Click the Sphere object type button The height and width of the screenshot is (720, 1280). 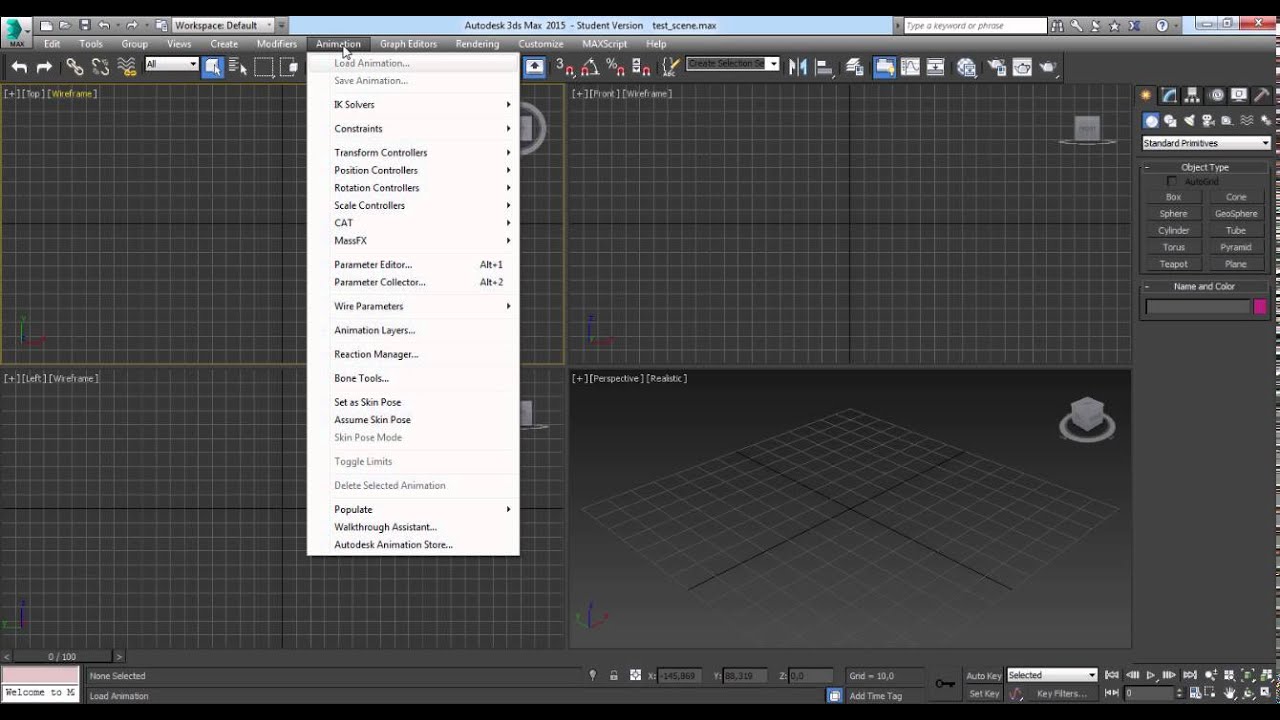(1174, 214)
